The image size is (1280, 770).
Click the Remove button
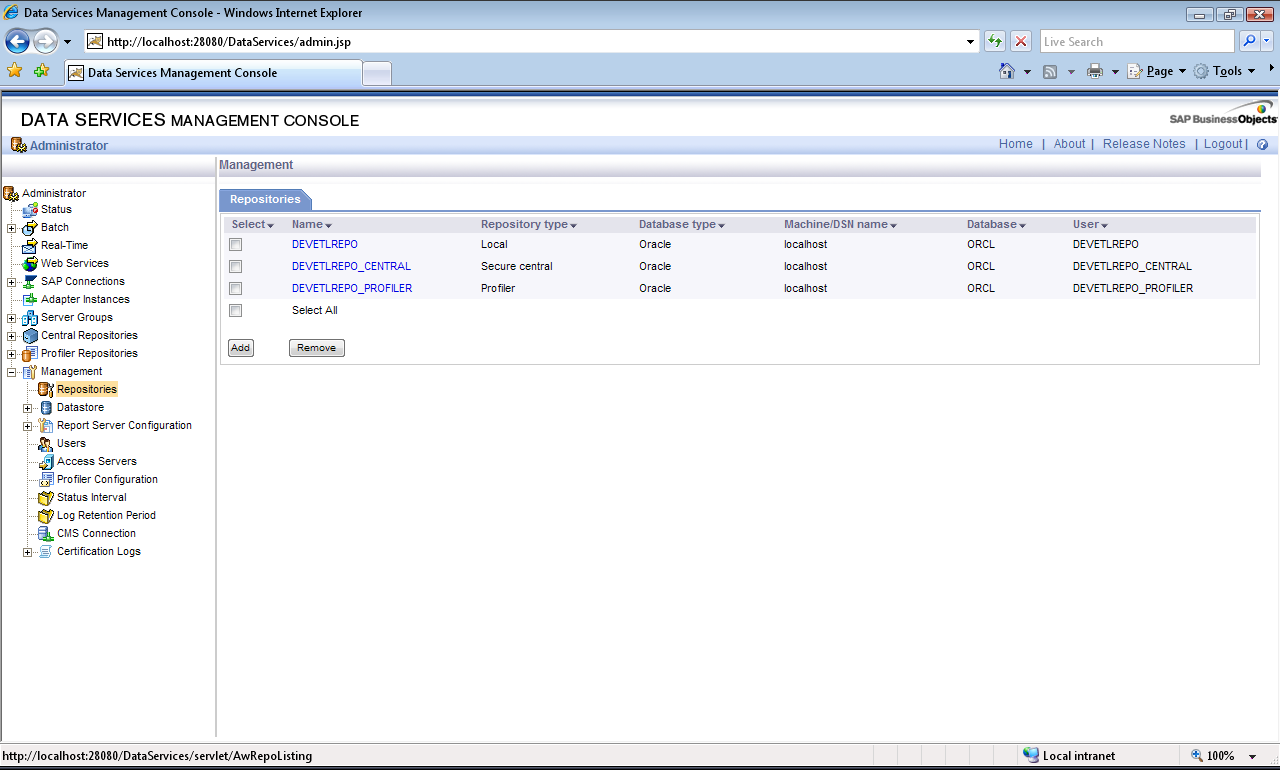pyautogui.click(x=317, y=348)
